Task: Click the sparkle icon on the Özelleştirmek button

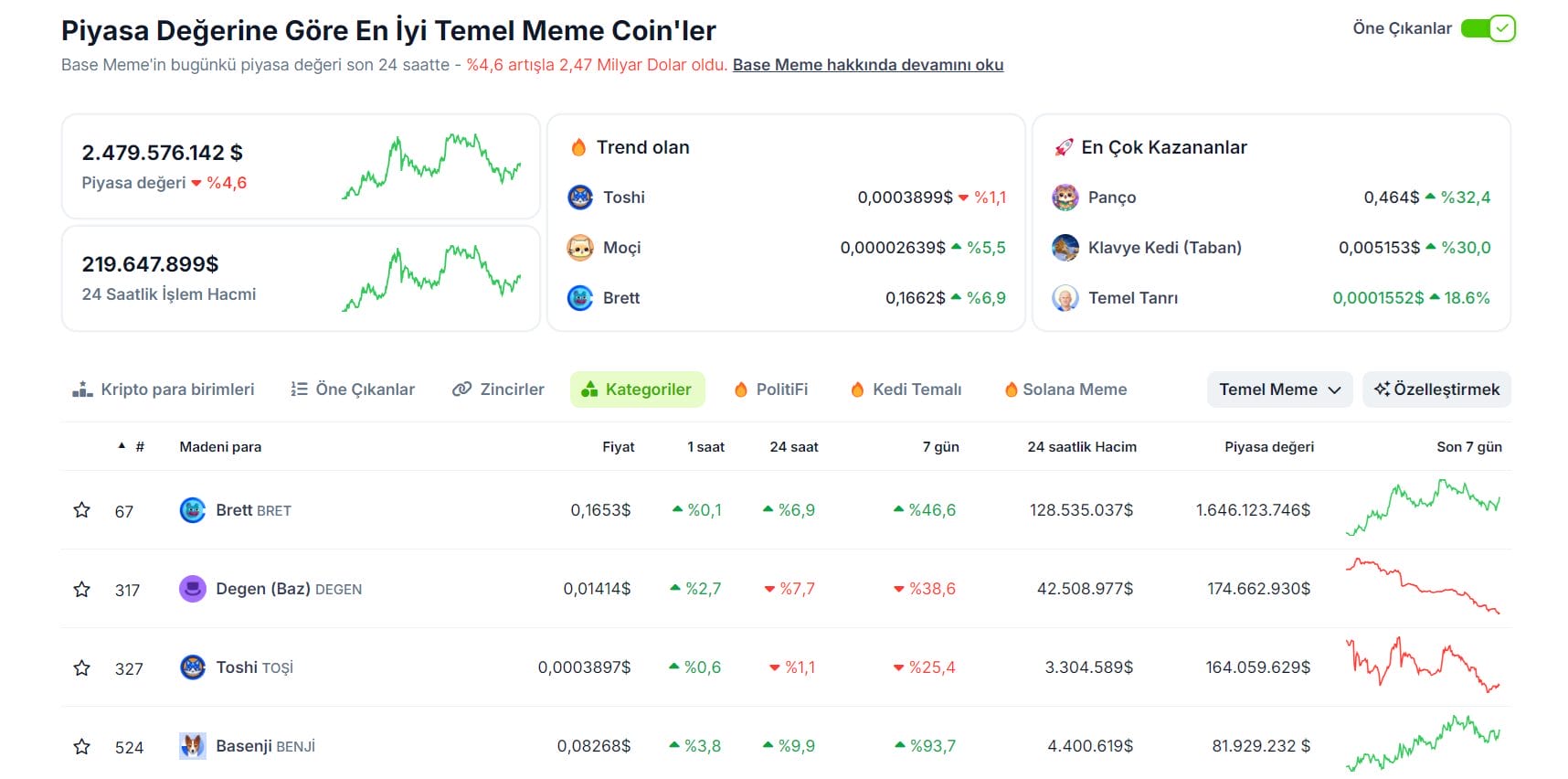Action: [x=1380, y=389]
